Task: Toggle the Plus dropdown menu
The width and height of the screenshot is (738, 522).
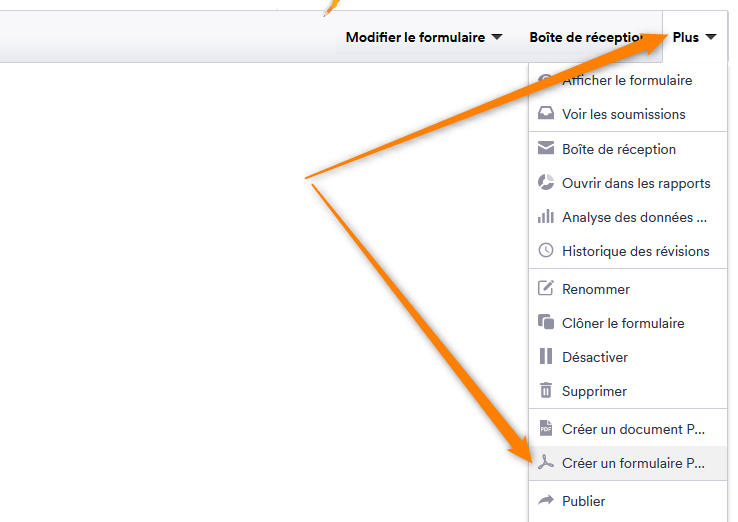Action: (x=694, y=37)
